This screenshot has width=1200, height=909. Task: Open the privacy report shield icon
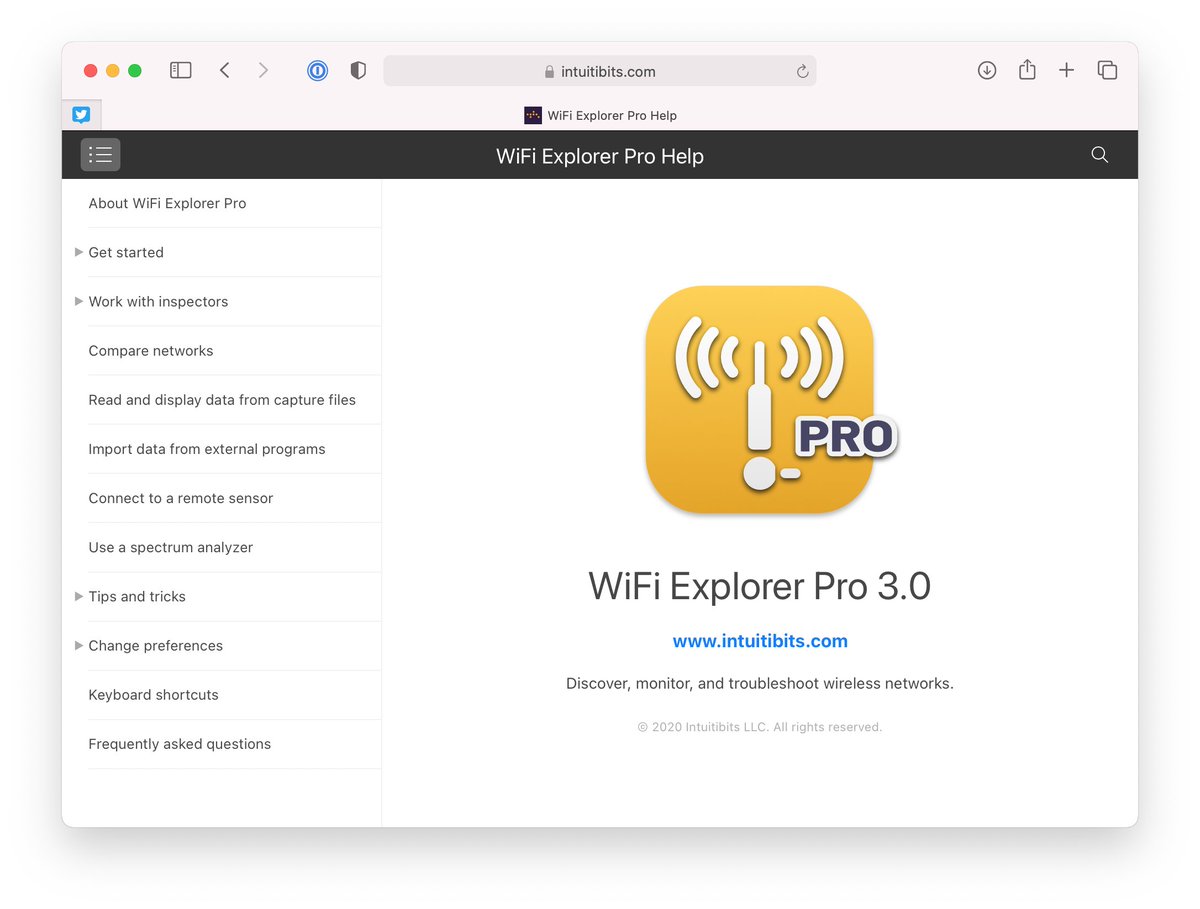coord(357,70)
